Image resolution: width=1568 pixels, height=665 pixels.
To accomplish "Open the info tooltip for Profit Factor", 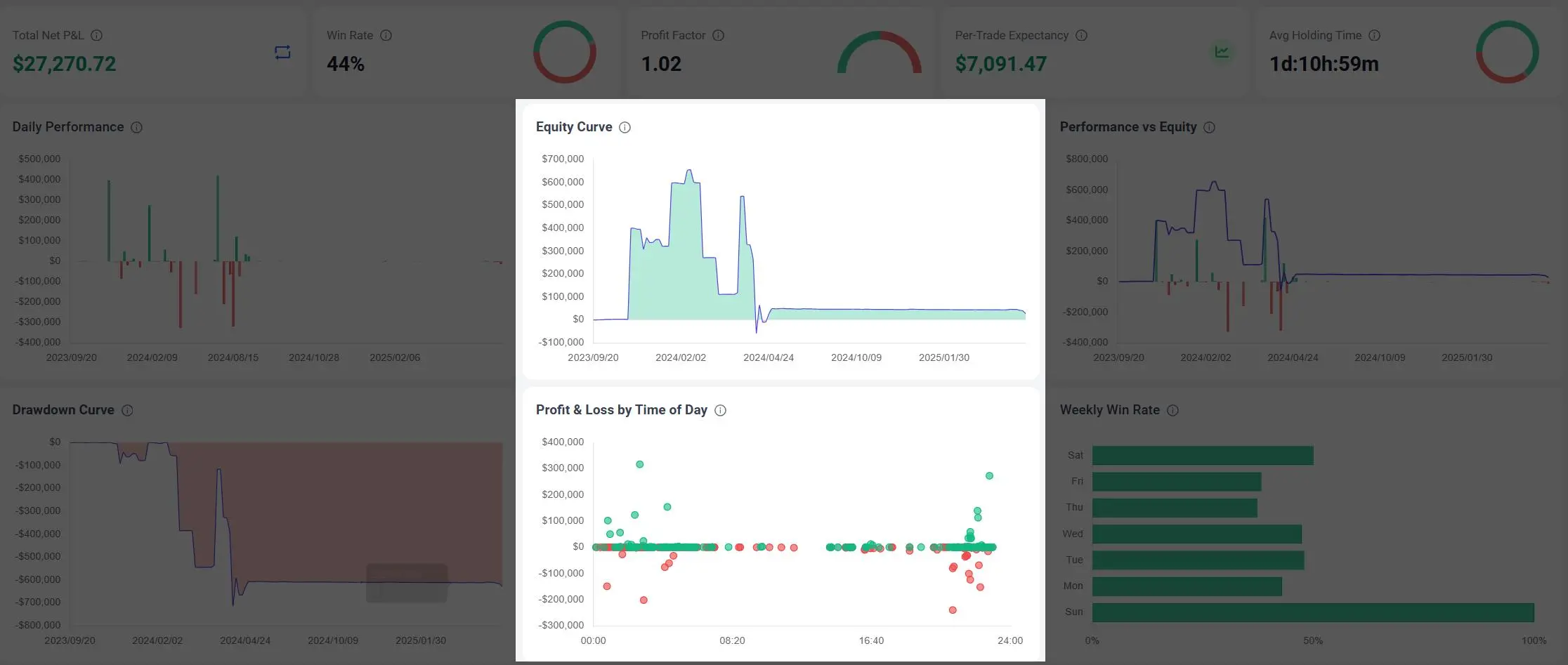I will tap(717, 35).
